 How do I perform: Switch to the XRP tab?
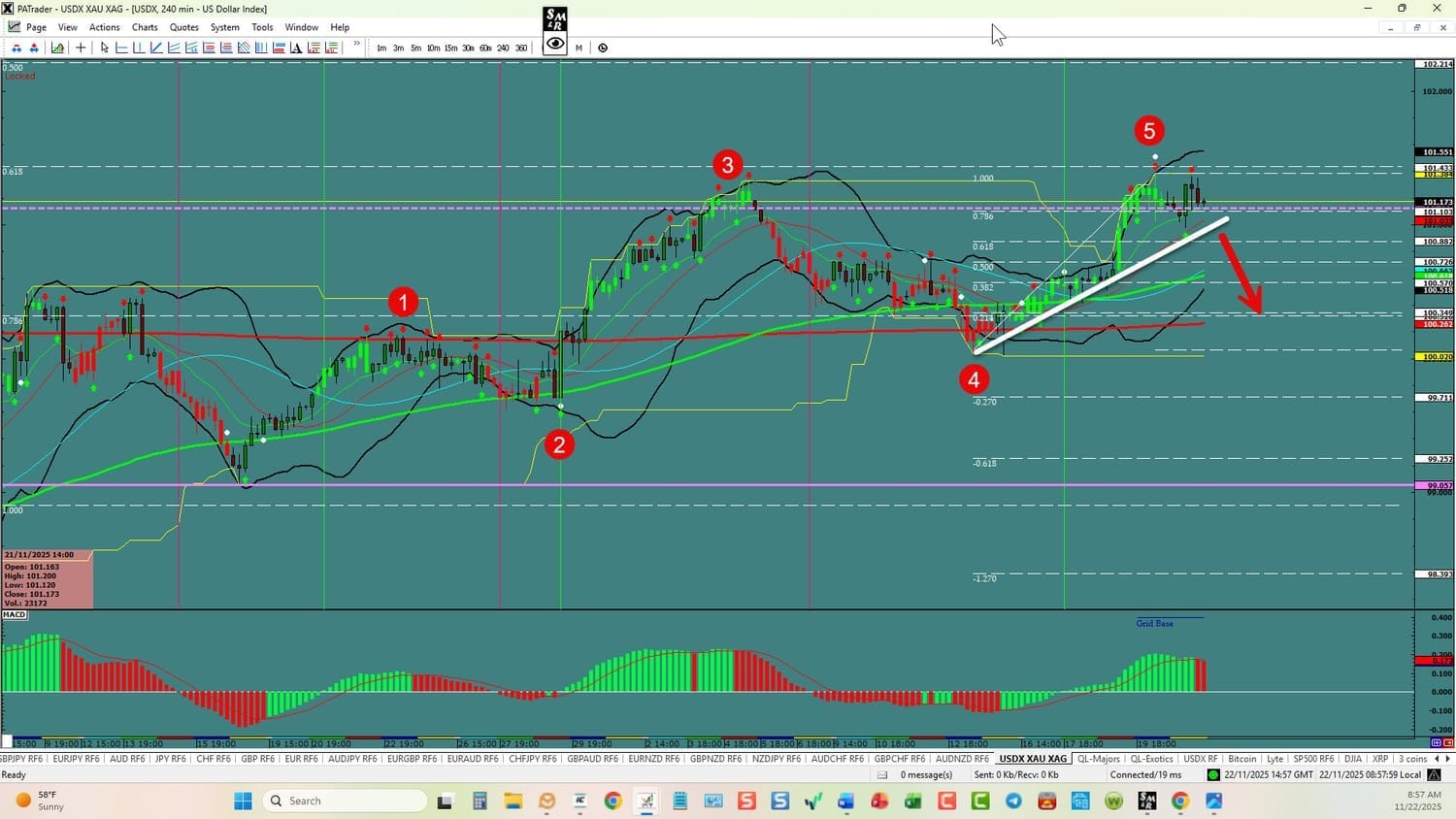[1380, 759]
